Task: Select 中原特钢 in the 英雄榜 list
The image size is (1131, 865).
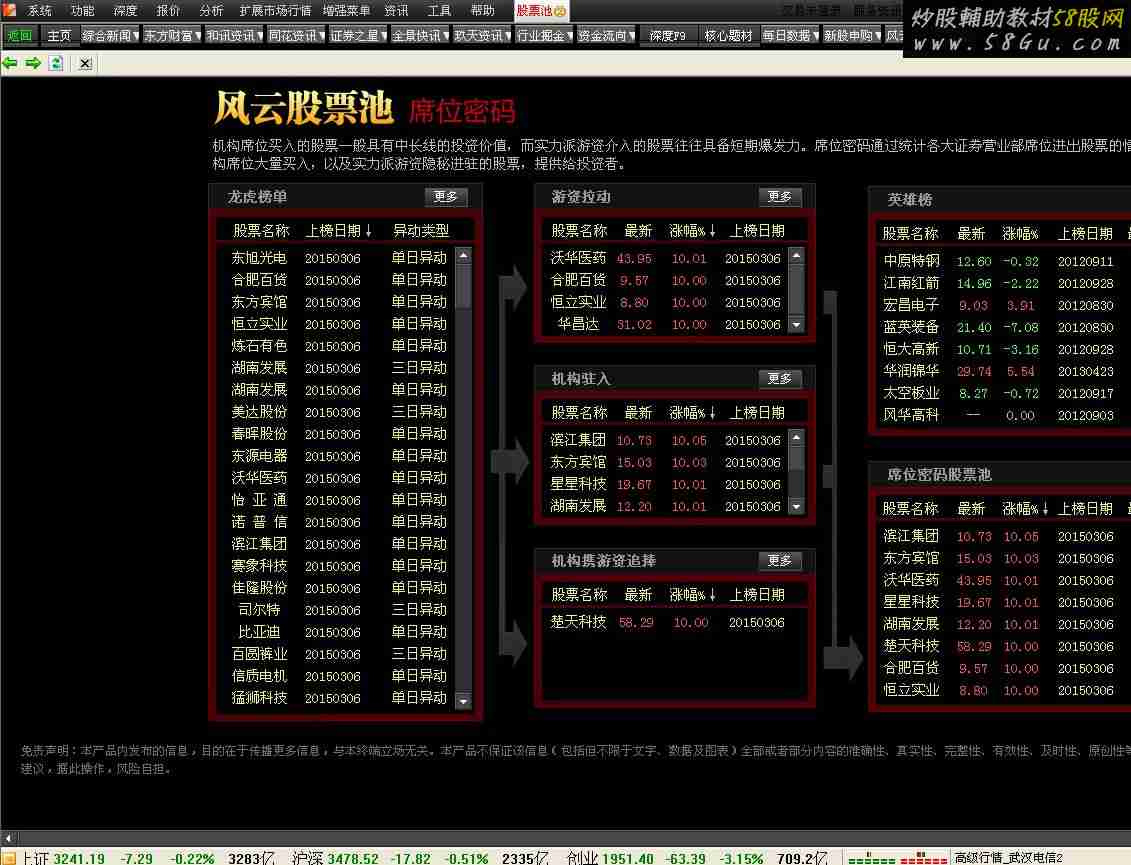Action: click(912, 261)
